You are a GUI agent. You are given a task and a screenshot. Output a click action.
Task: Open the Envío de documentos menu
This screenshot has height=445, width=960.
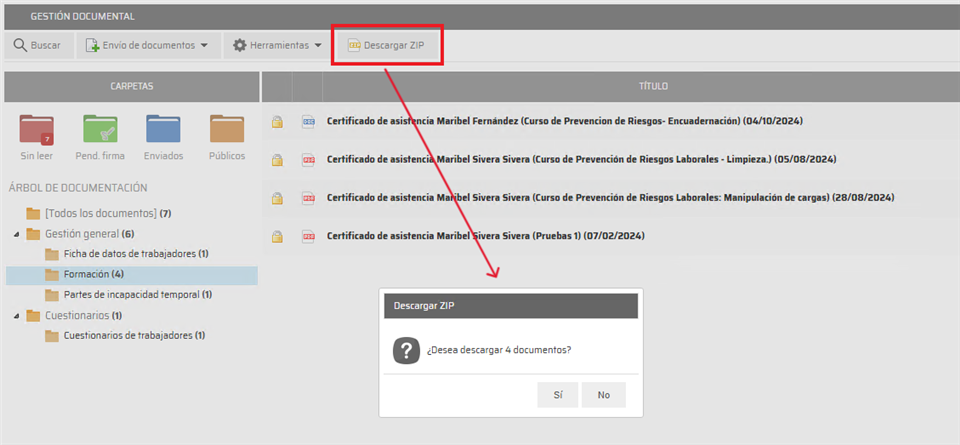click(149, 45)
